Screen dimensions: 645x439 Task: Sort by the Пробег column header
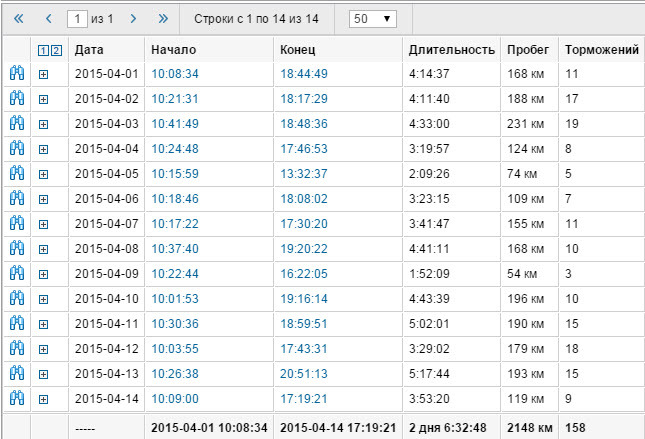click(x=526, y=49)
